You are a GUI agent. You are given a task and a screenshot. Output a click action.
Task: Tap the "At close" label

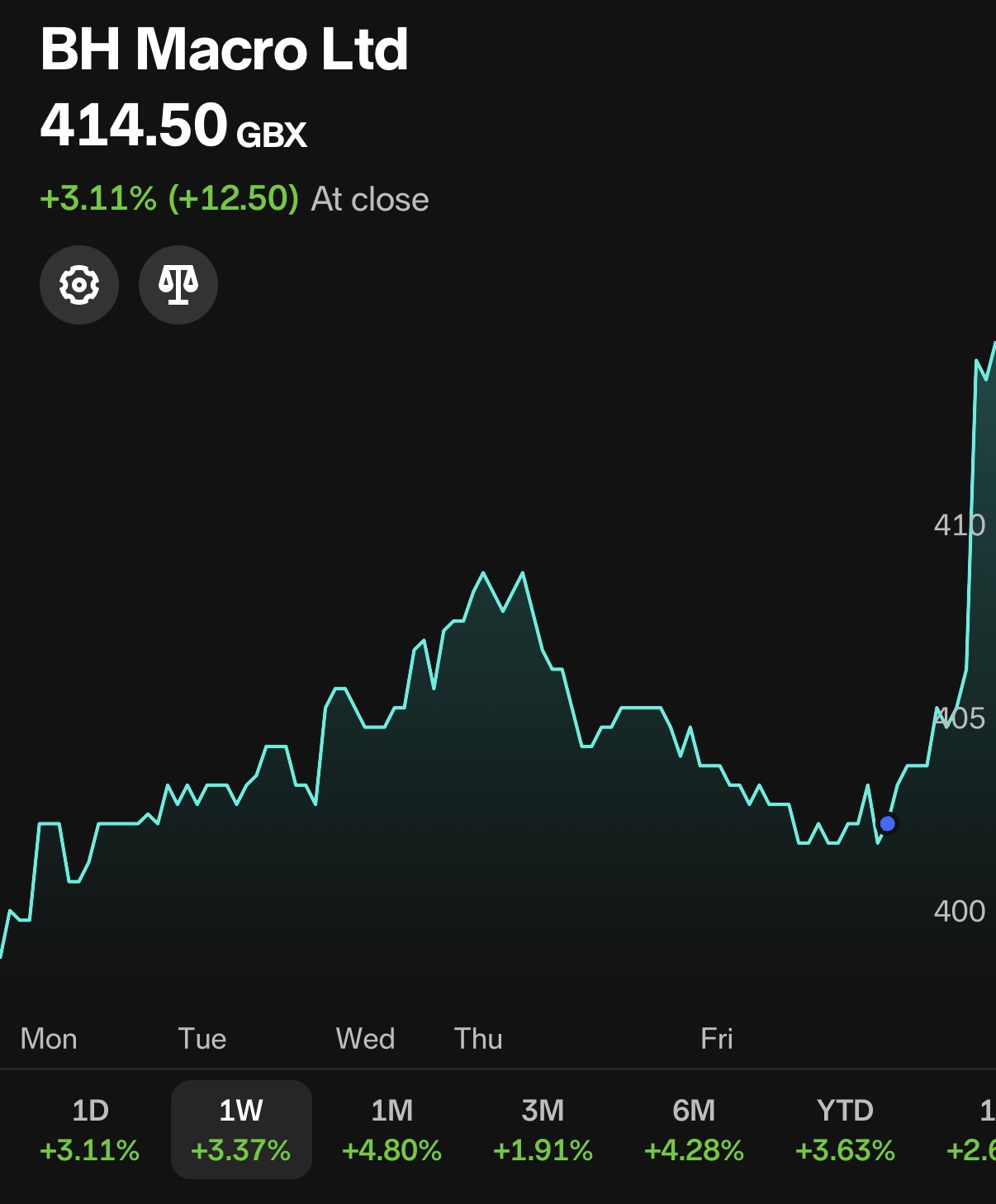click(370, 200)
